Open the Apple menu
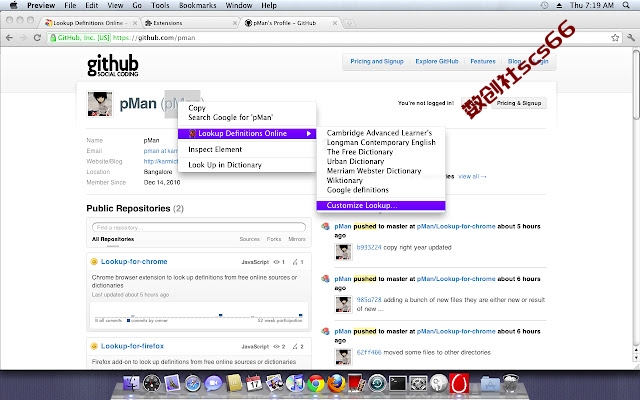The image size is (640, 400). (13, 5)
